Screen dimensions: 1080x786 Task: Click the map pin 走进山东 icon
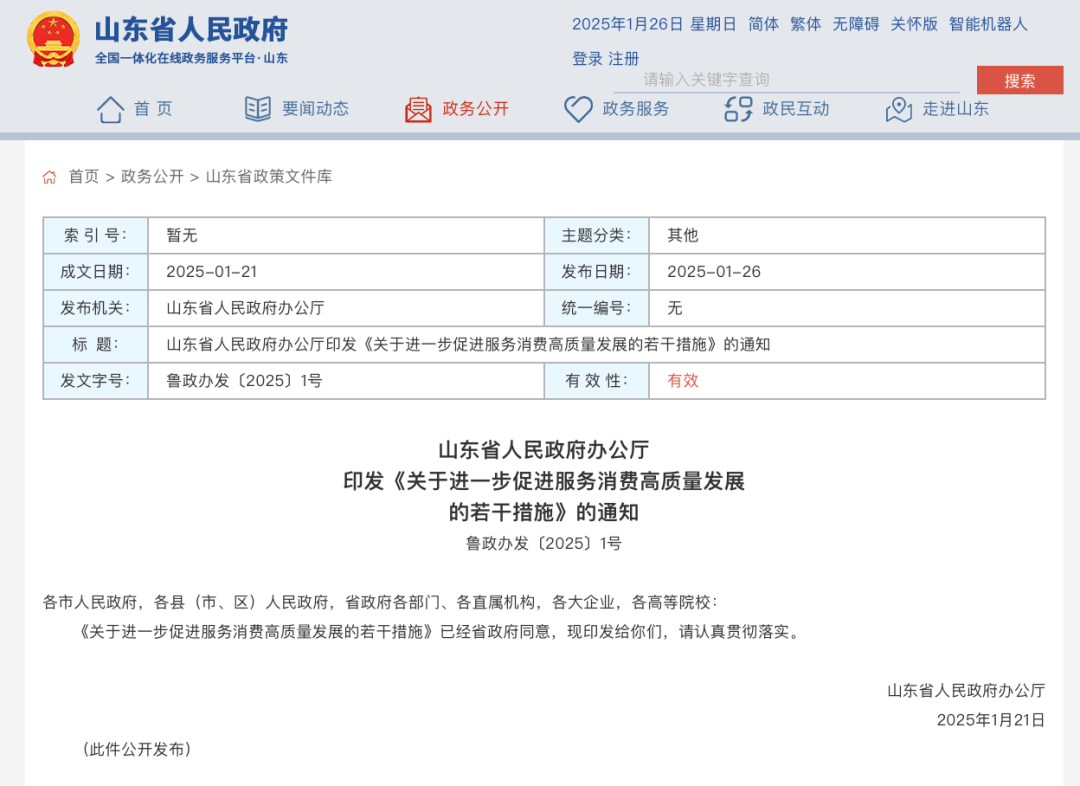pyautogui.click(x=898, y=109)
